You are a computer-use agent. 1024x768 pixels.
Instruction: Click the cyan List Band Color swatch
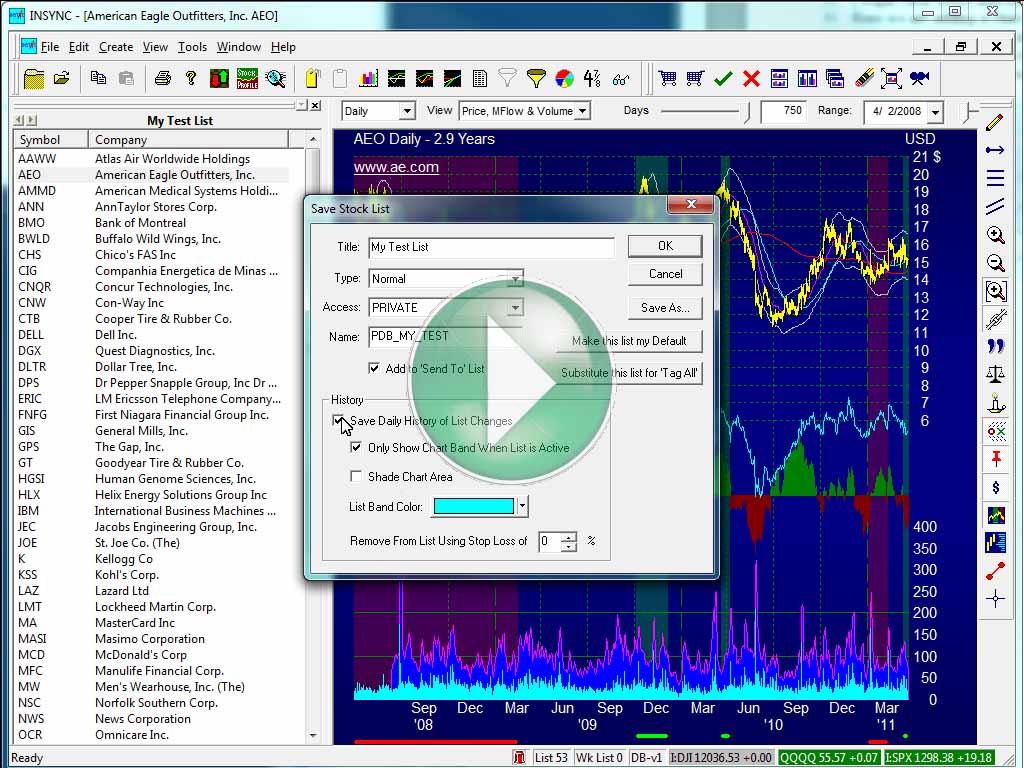473,506
